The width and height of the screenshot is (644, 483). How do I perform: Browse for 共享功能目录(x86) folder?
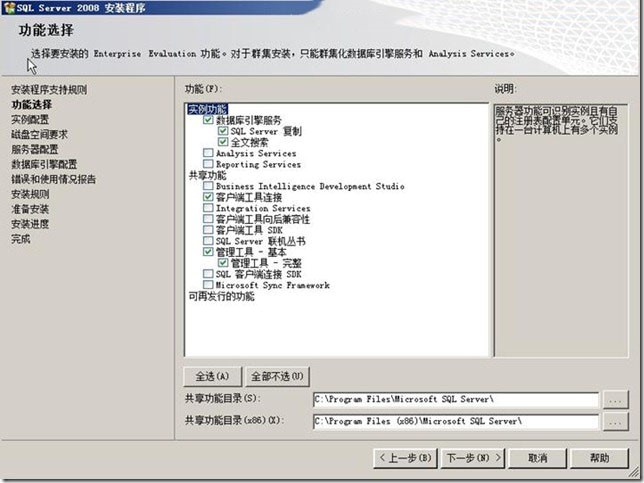tap(615, 422)
